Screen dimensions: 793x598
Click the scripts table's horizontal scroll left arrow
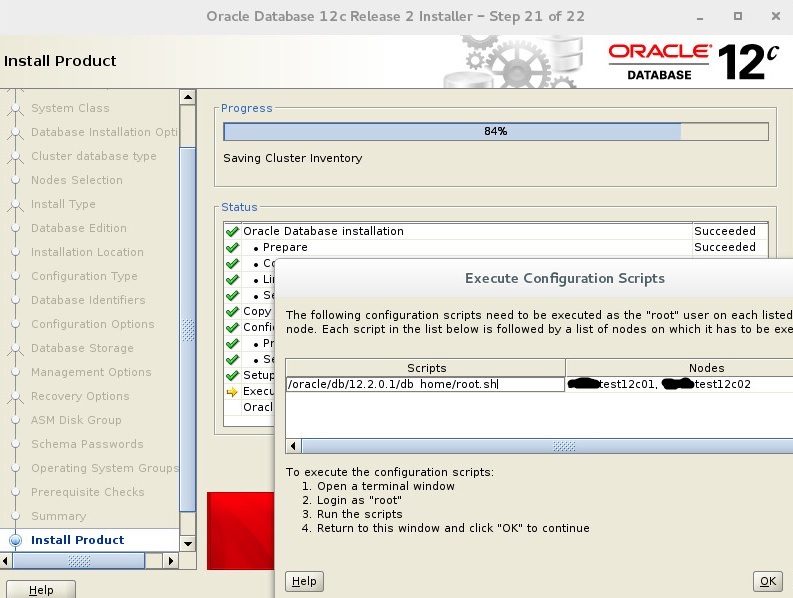[x=293, y=446]
